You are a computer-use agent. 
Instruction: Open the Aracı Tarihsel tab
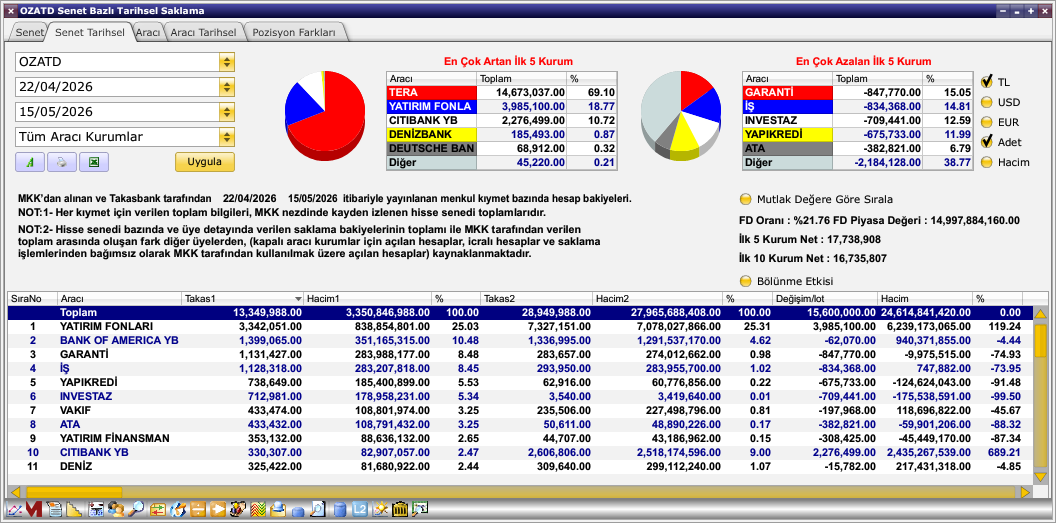click(x=203, y=32)
